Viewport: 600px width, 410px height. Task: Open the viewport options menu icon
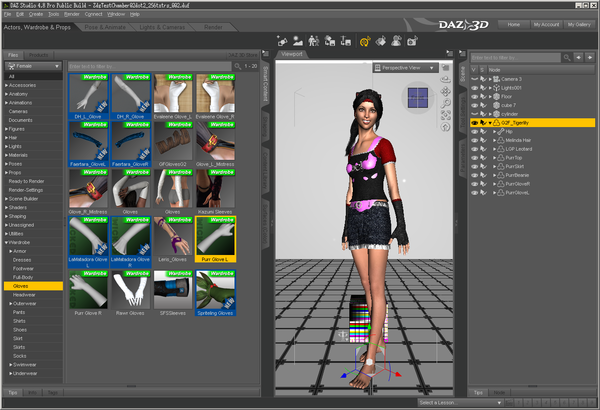point(445,67)
